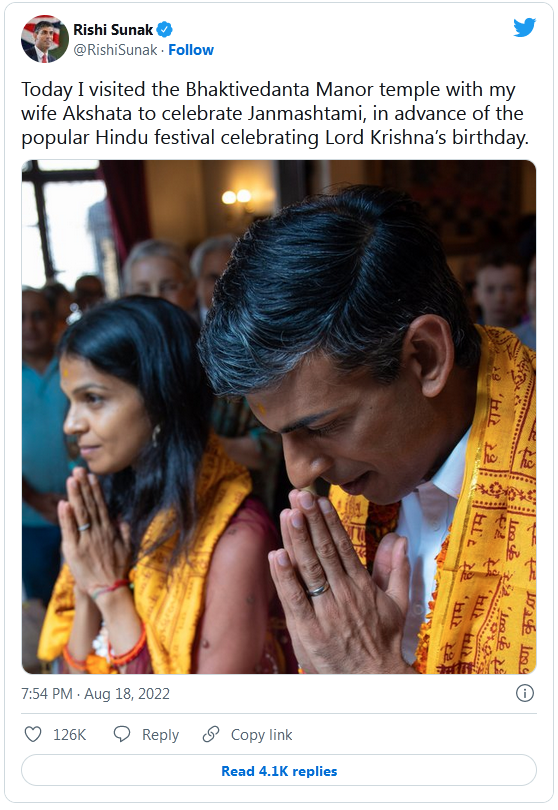Follow the @RishiSunak account
The image size is (558, 810).
click(x=191, y=50)
